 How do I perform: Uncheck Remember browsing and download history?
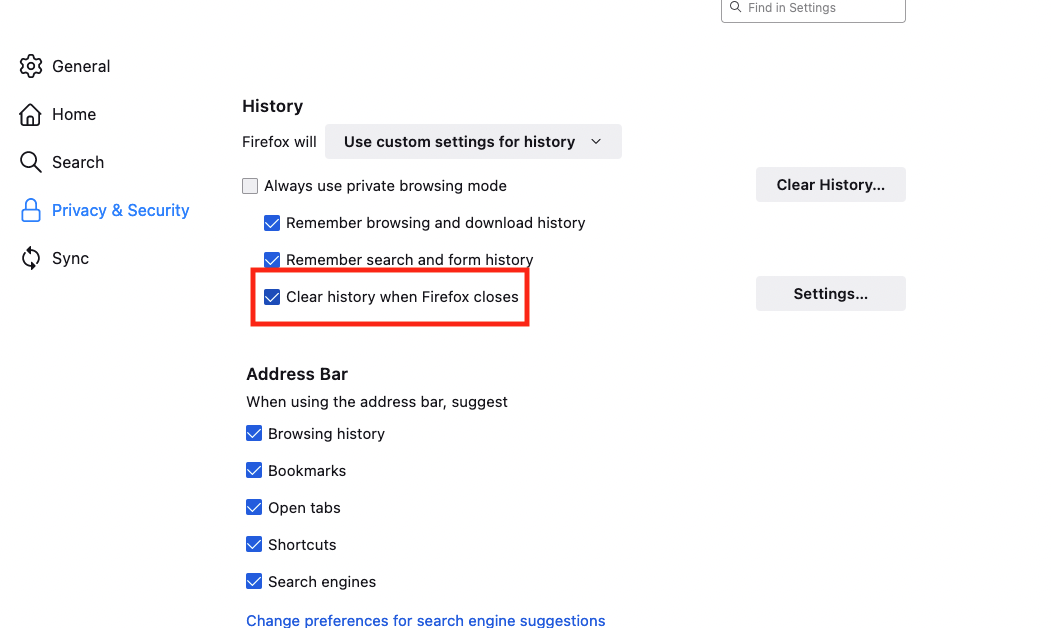272,223
